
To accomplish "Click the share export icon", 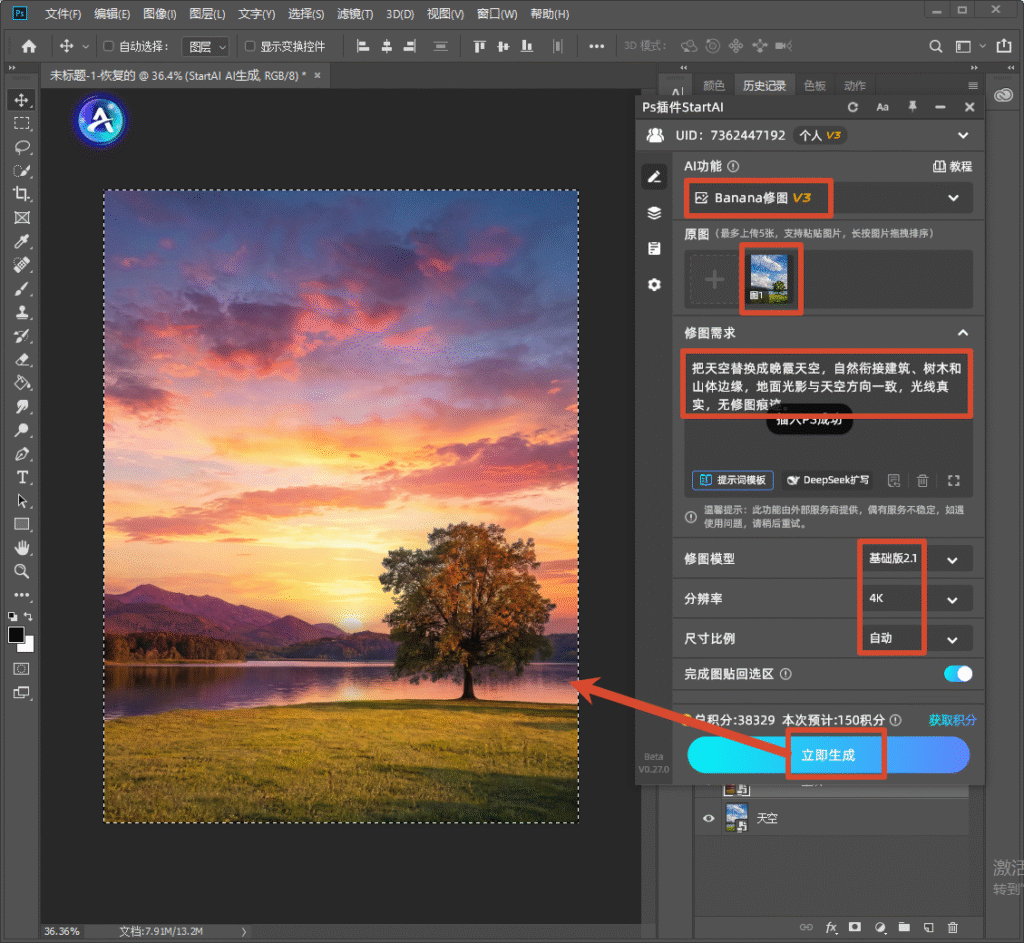I will coord(1004,46).
